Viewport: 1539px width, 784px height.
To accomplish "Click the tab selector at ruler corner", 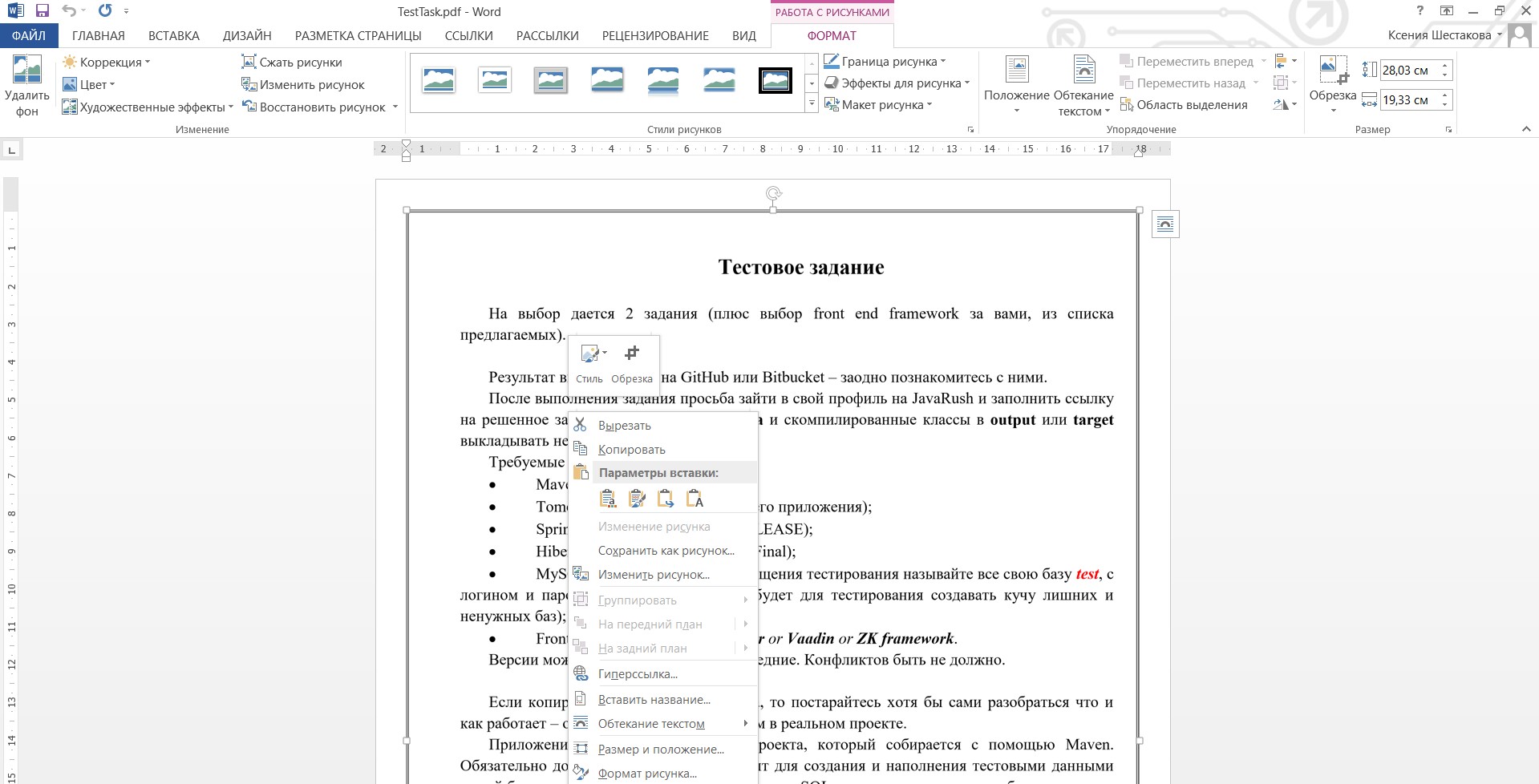I will [x=11, y=150].
